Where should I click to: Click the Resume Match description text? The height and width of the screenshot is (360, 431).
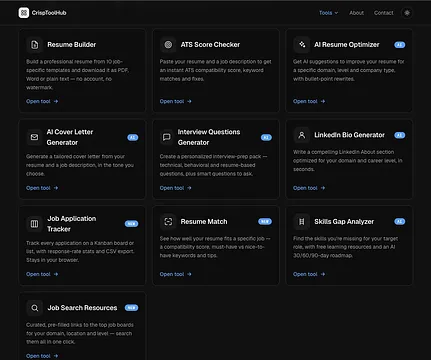[215, 247]
